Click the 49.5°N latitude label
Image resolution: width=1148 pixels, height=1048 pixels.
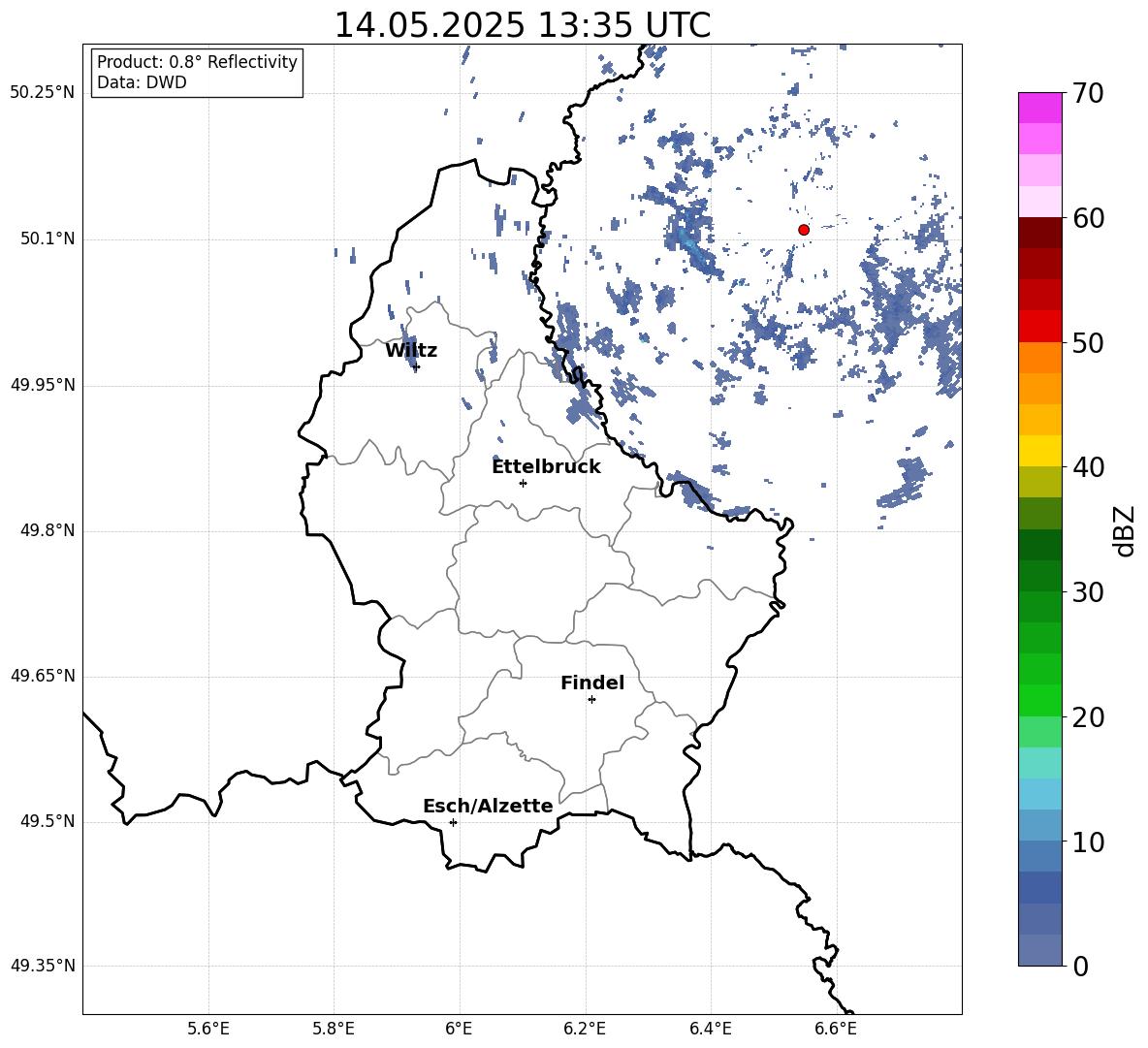(x=48, y=821)
